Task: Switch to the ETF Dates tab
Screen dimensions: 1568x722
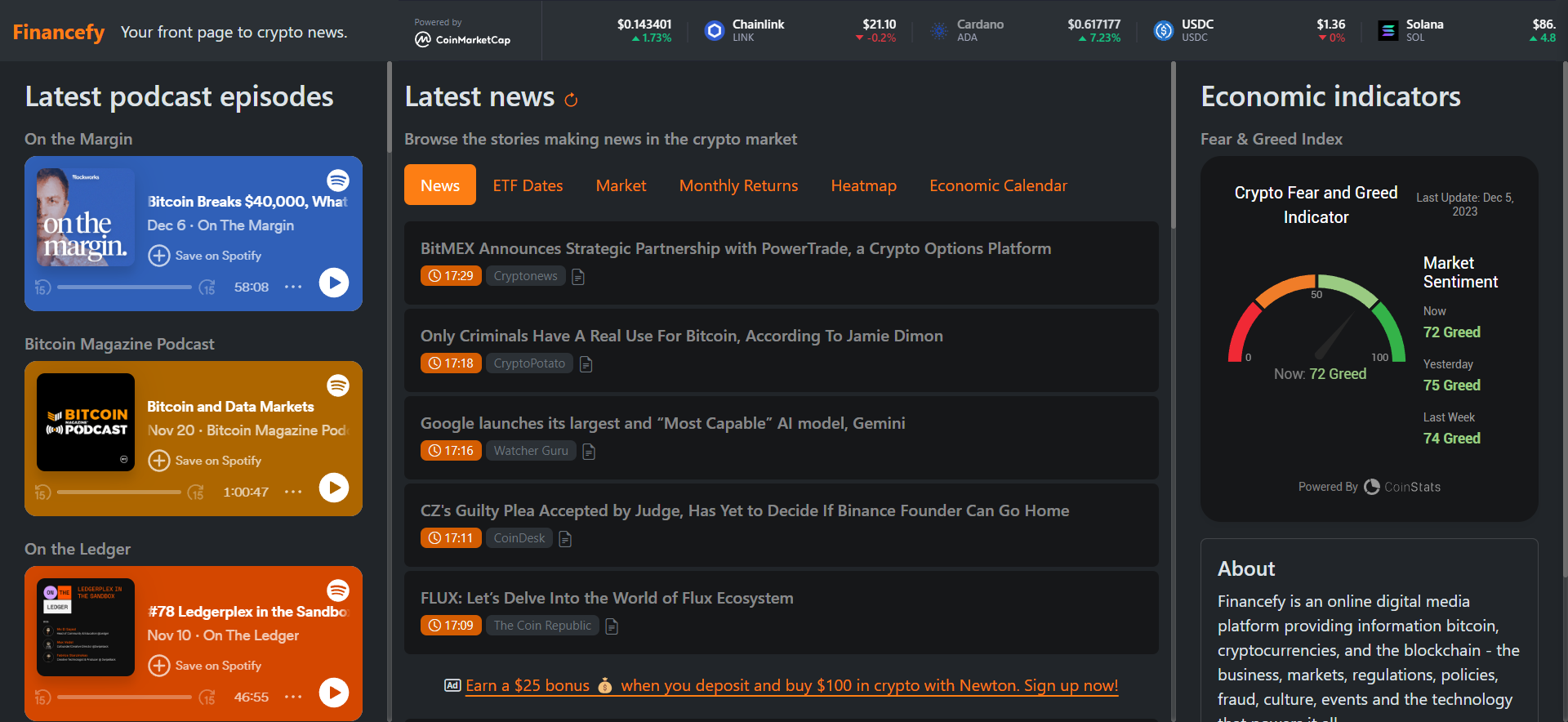Action: [528, 185]
